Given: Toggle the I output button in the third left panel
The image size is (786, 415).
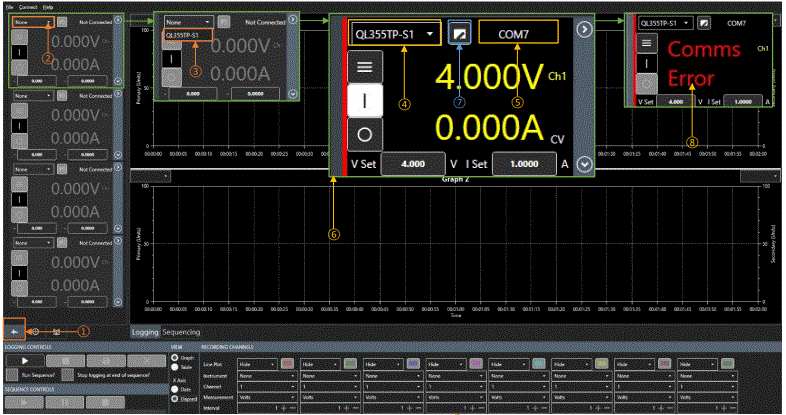Looking at the screenshot, I should point(20,199).
